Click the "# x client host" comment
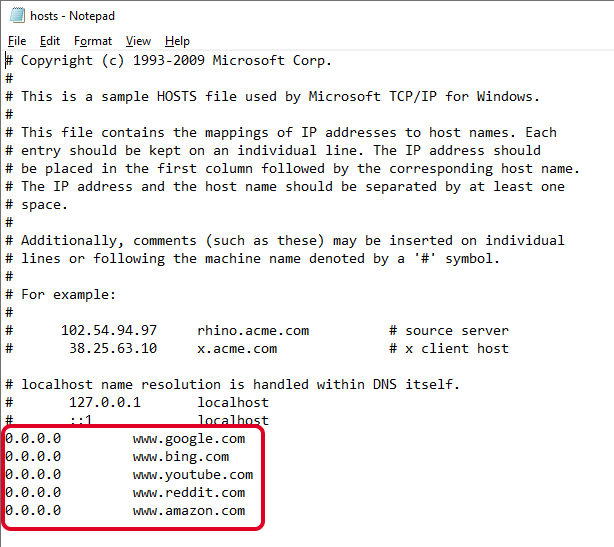Viewport: 614px width, 547px height. [x=449, y=348]
